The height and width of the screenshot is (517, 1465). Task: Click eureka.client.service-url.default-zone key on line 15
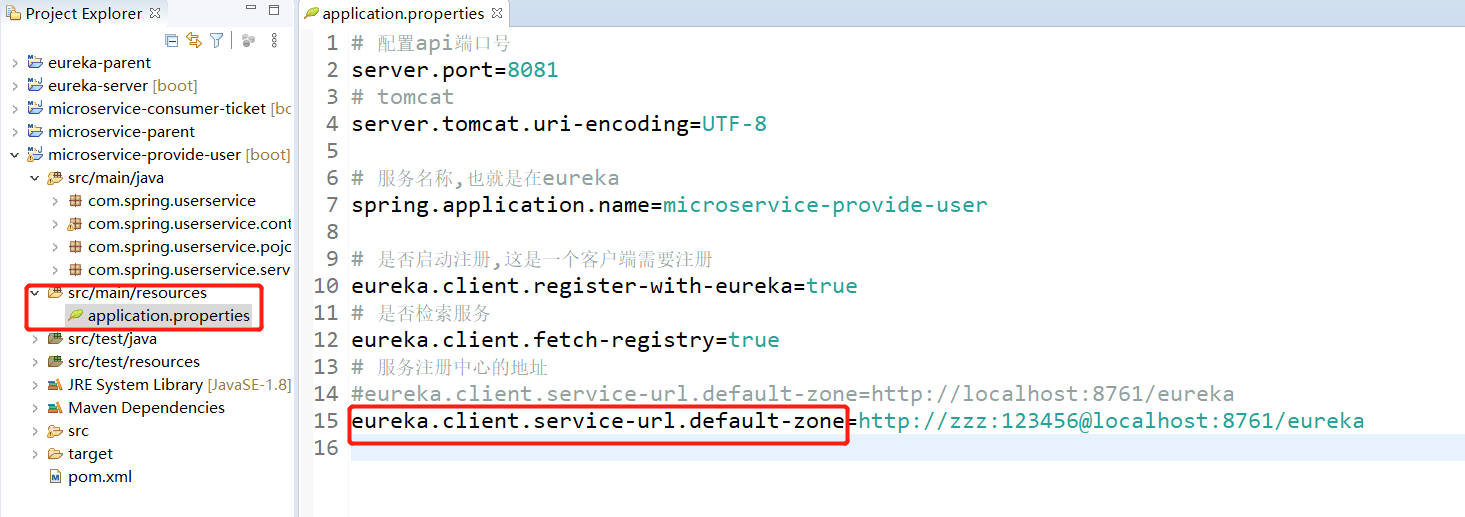tap(598, 421)
